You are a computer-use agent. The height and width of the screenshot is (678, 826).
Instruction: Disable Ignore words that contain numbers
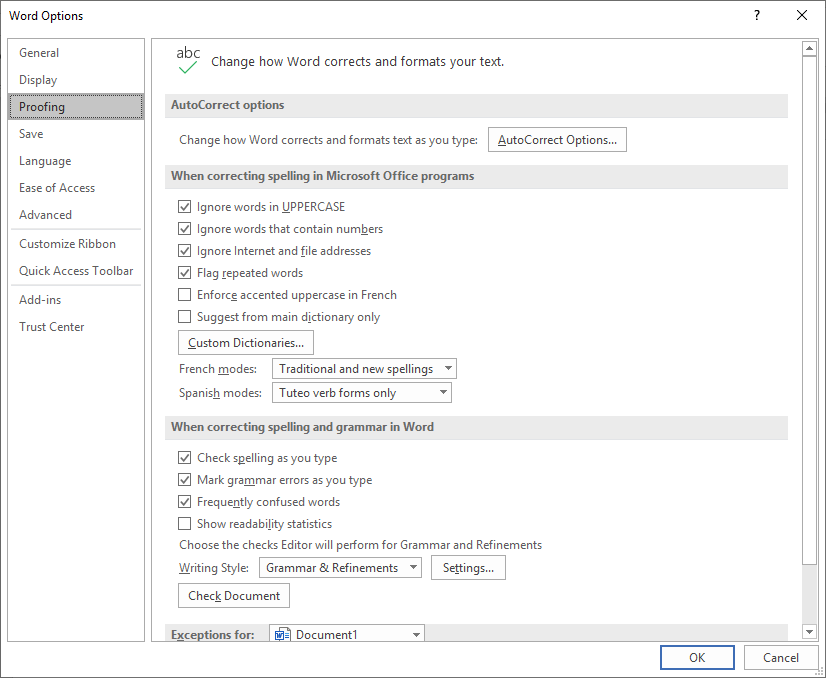[x=185, y=228]
